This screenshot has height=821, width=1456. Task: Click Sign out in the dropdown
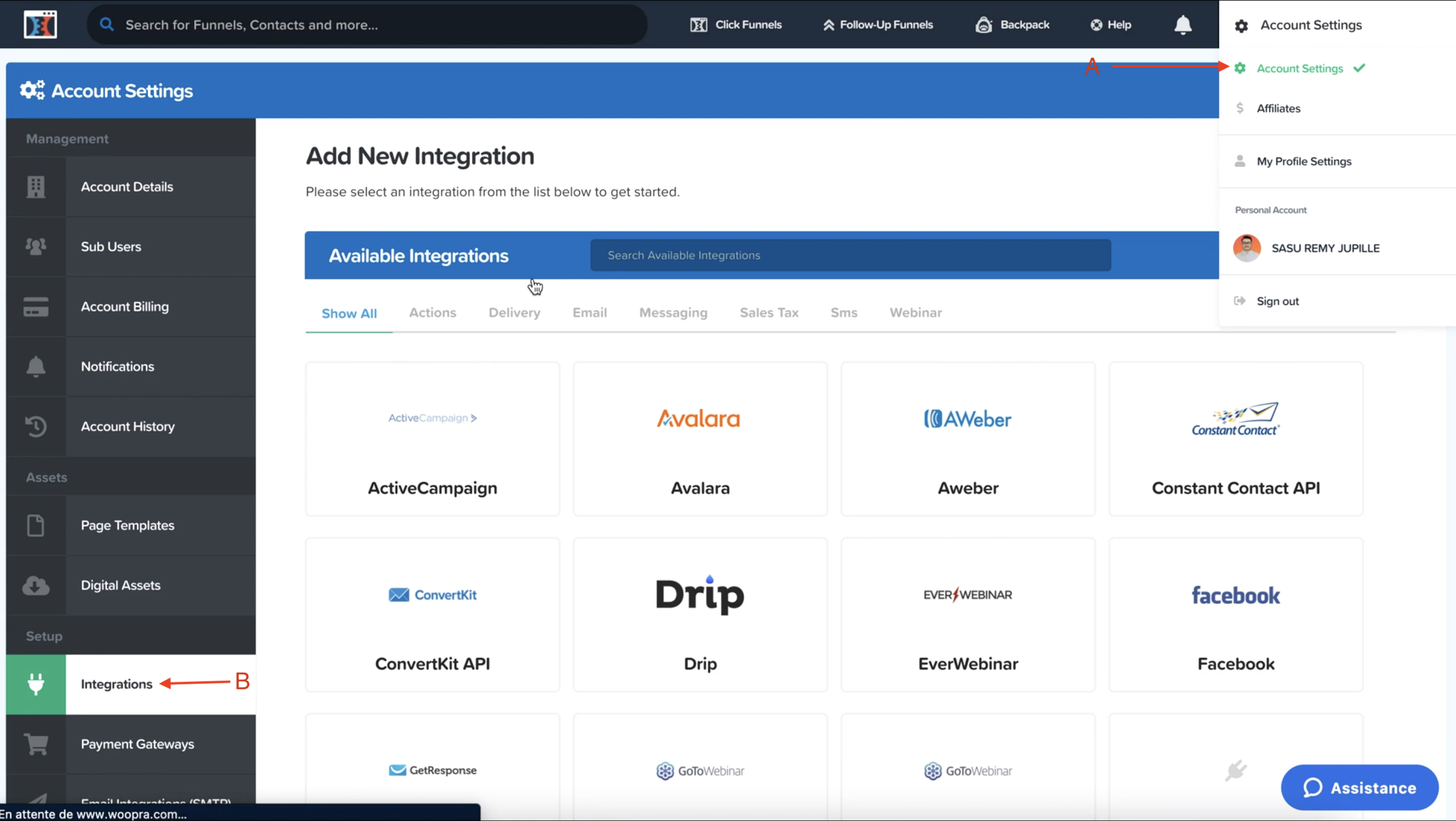click(x=1278, y=301)
